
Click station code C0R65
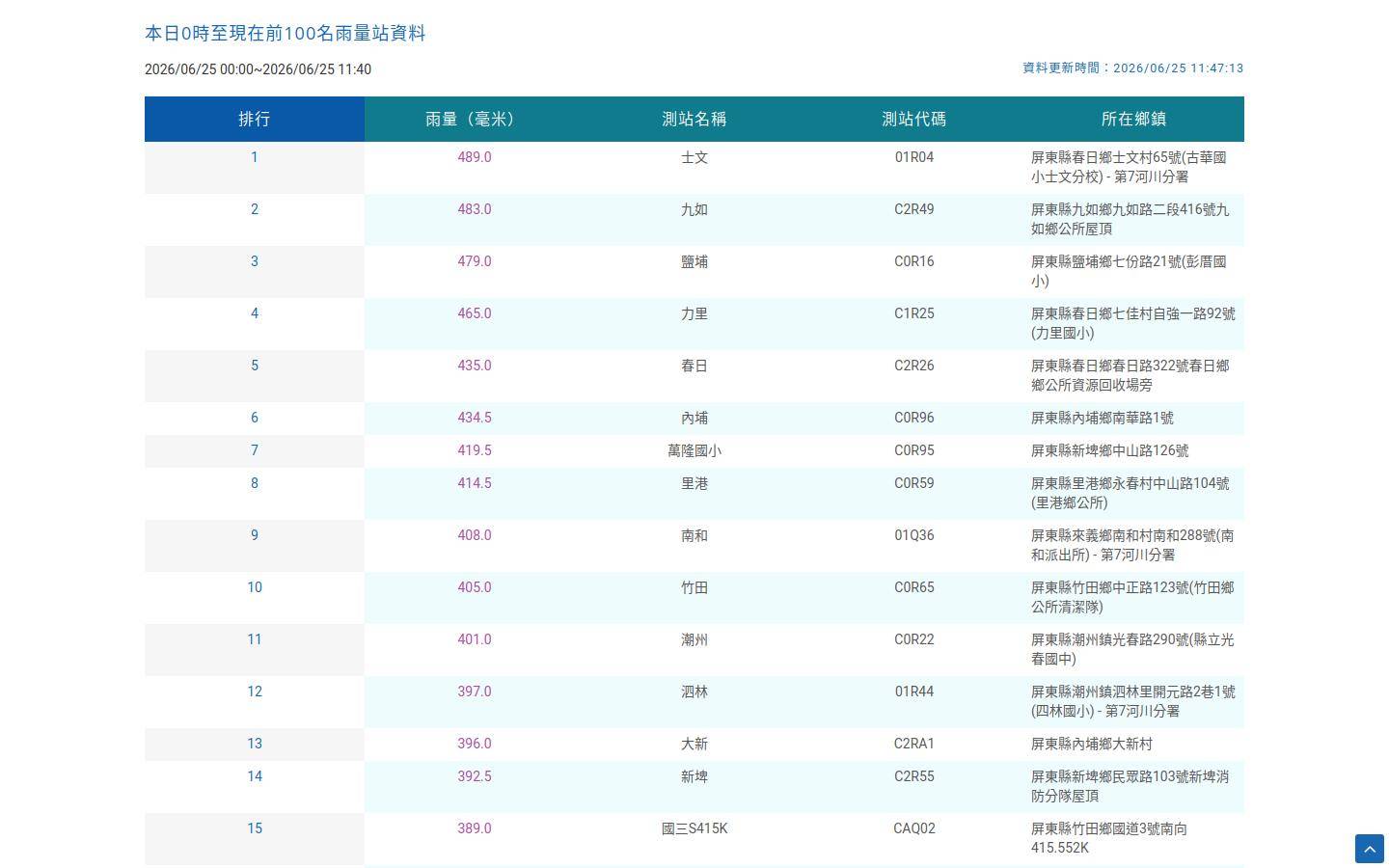click(914, 587)
